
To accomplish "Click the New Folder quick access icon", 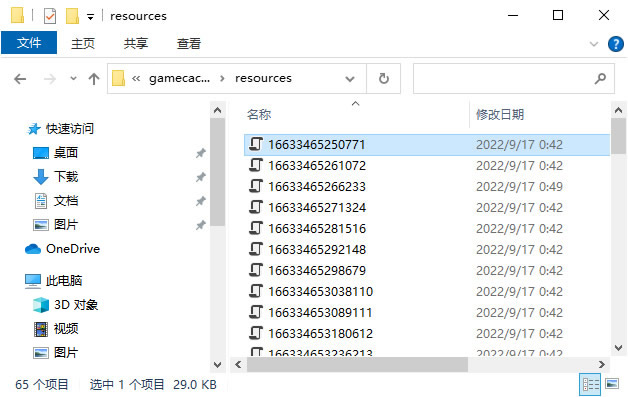I will 72,16.
